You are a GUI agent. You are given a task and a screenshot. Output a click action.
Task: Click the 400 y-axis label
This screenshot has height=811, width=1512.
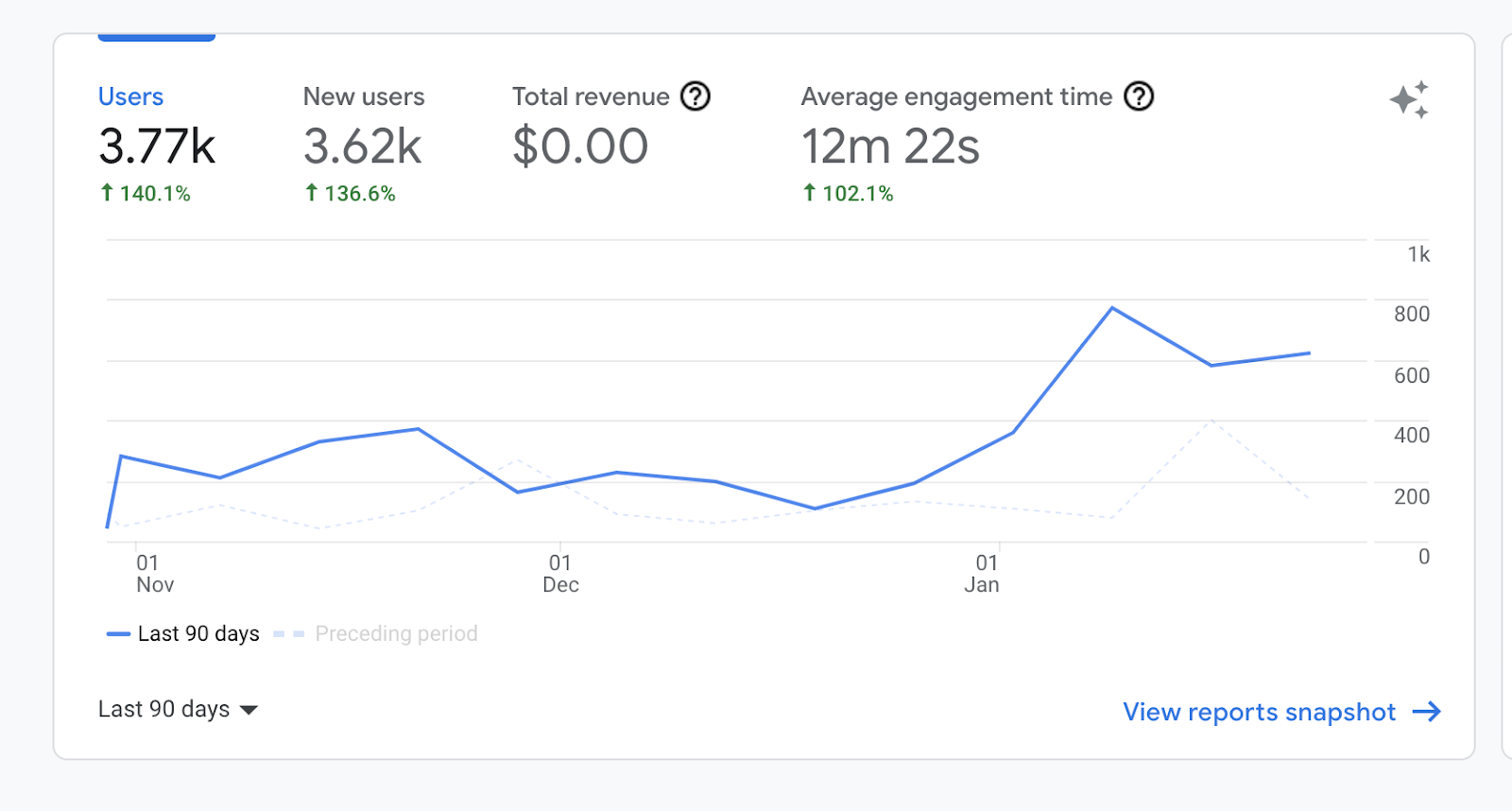click(1412, 435)
